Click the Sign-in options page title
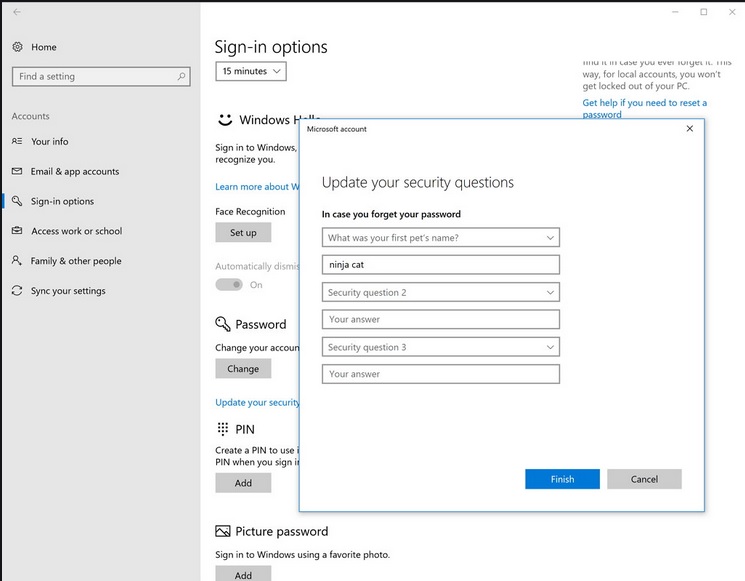745x581 pixels. [271, 47]
